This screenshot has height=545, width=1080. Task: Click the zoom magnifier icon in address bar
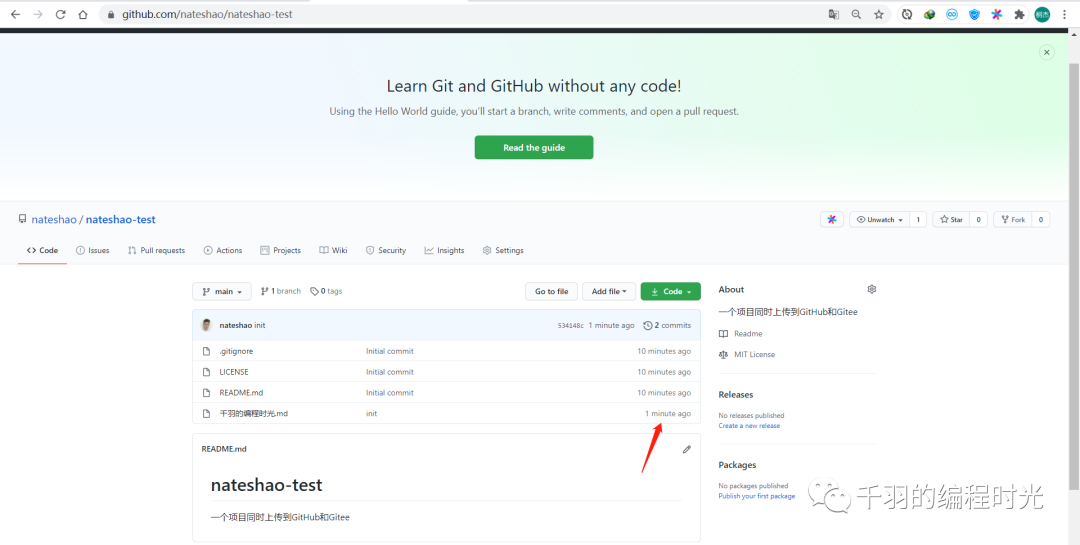856,14
